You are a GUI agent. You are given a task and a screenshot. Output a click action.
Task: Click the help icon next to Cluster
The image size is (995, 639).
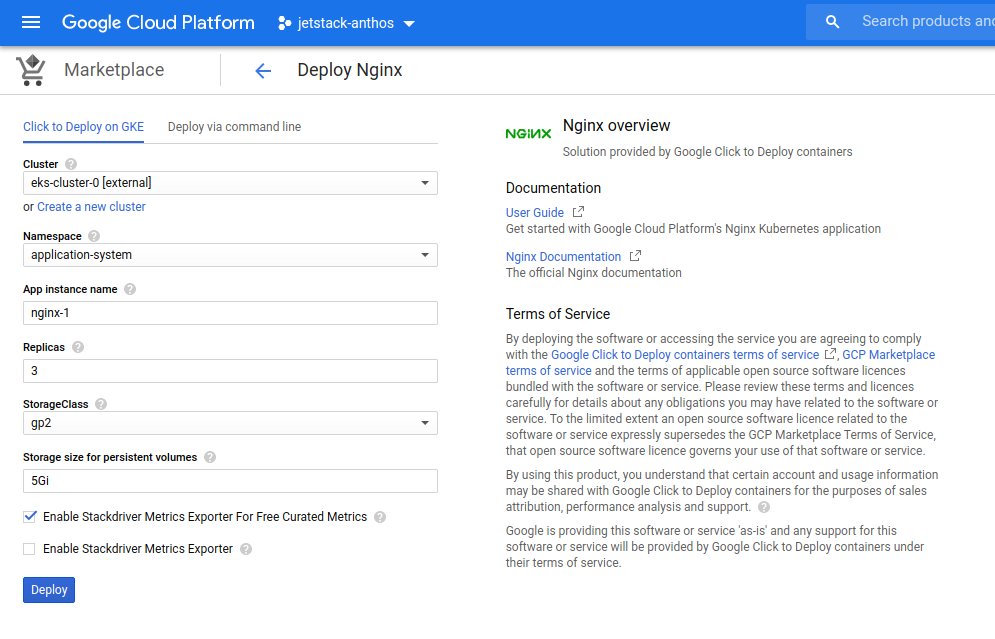click(70, 164)
